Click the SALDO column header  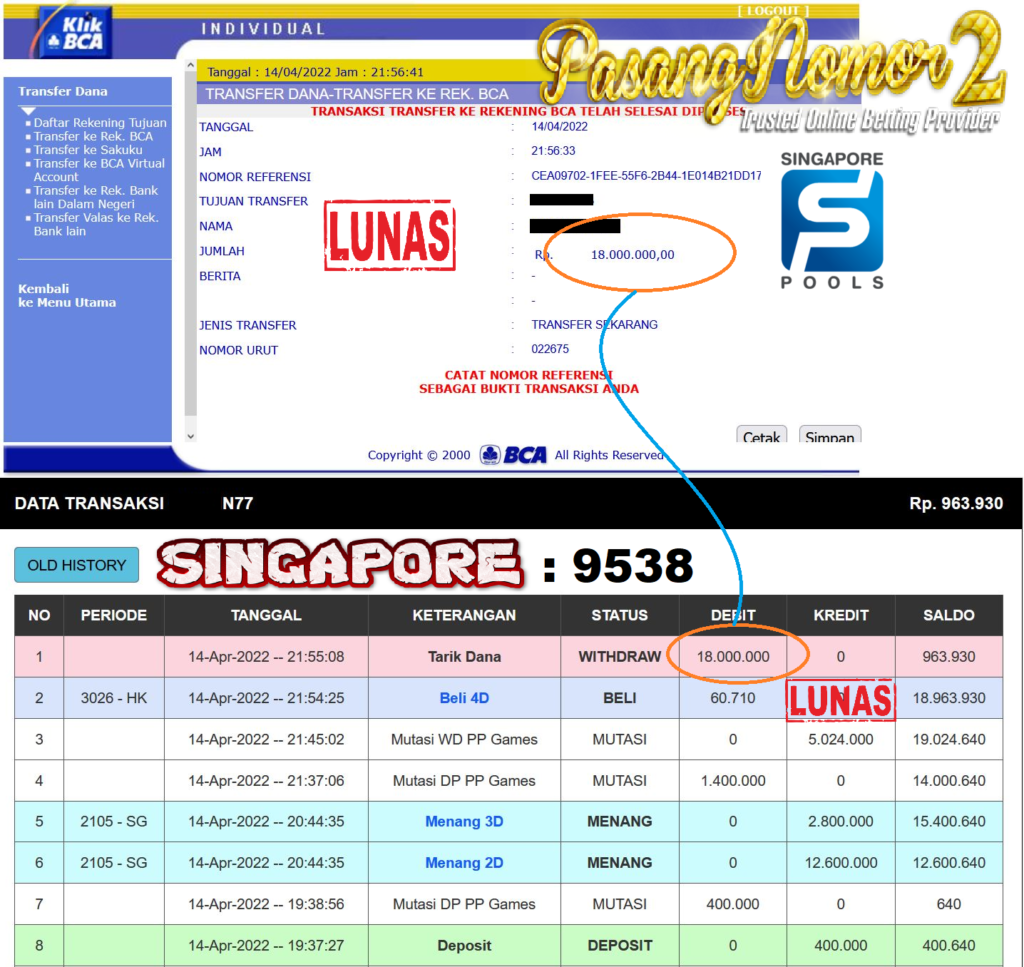(x=949, y=615)
